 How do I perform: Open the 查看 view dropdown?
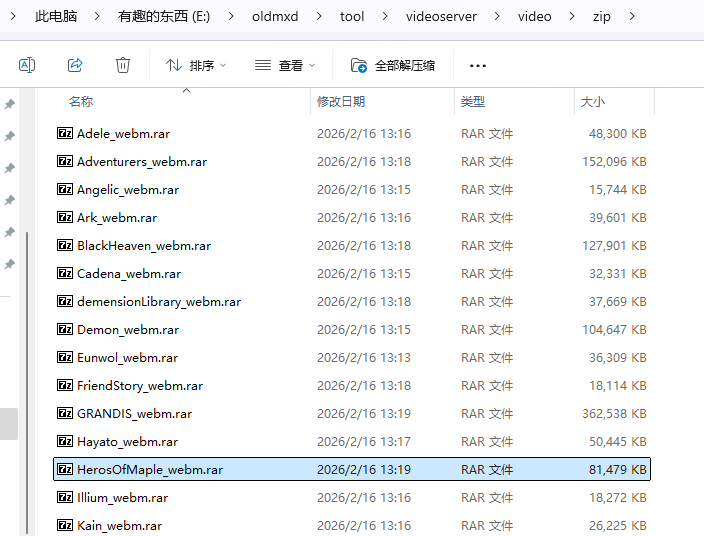(284, 66)
